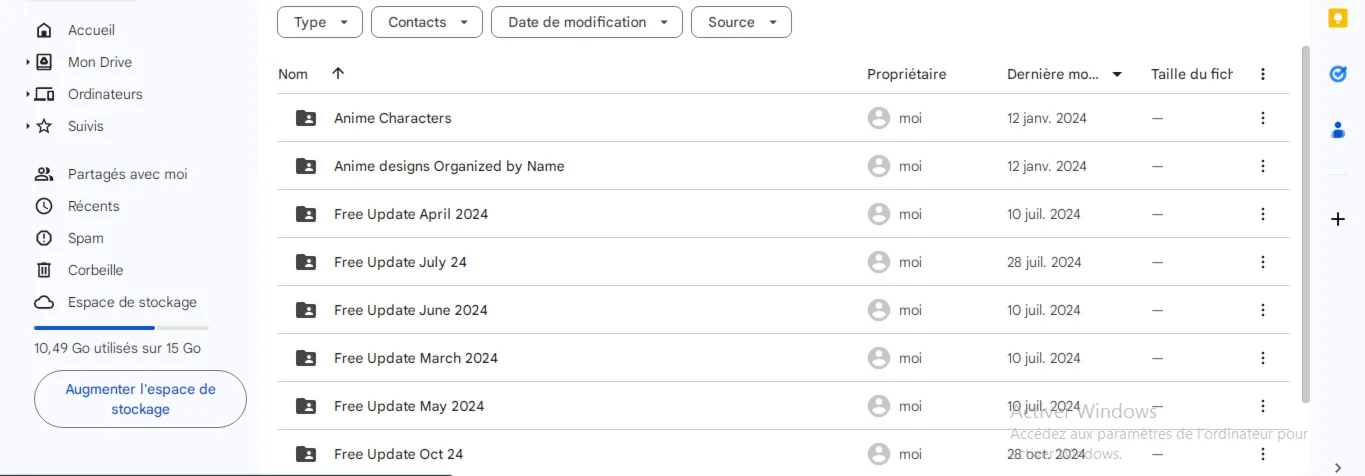This screenshot has height=476, width=1365.
Task: Open the Espace de stockage link
Action: click(x=132, y=302)
